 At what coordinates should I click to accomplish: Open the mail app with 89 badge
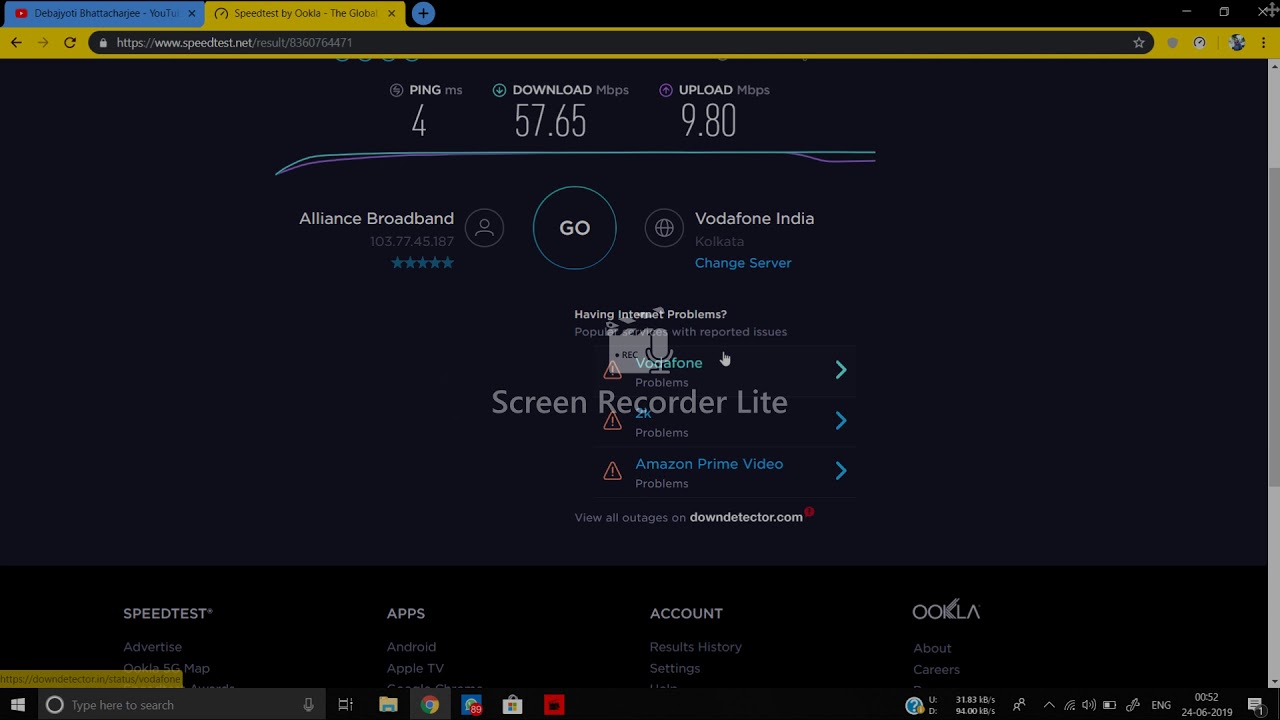[471, 705]
